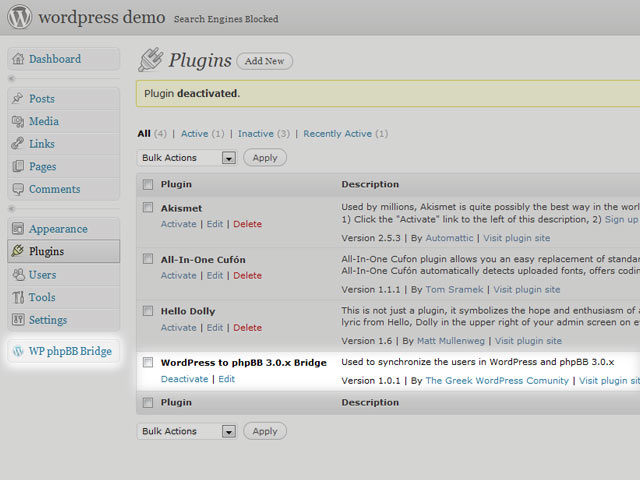Open The Greek WordPress Comunity link

(x=497, y=381)
